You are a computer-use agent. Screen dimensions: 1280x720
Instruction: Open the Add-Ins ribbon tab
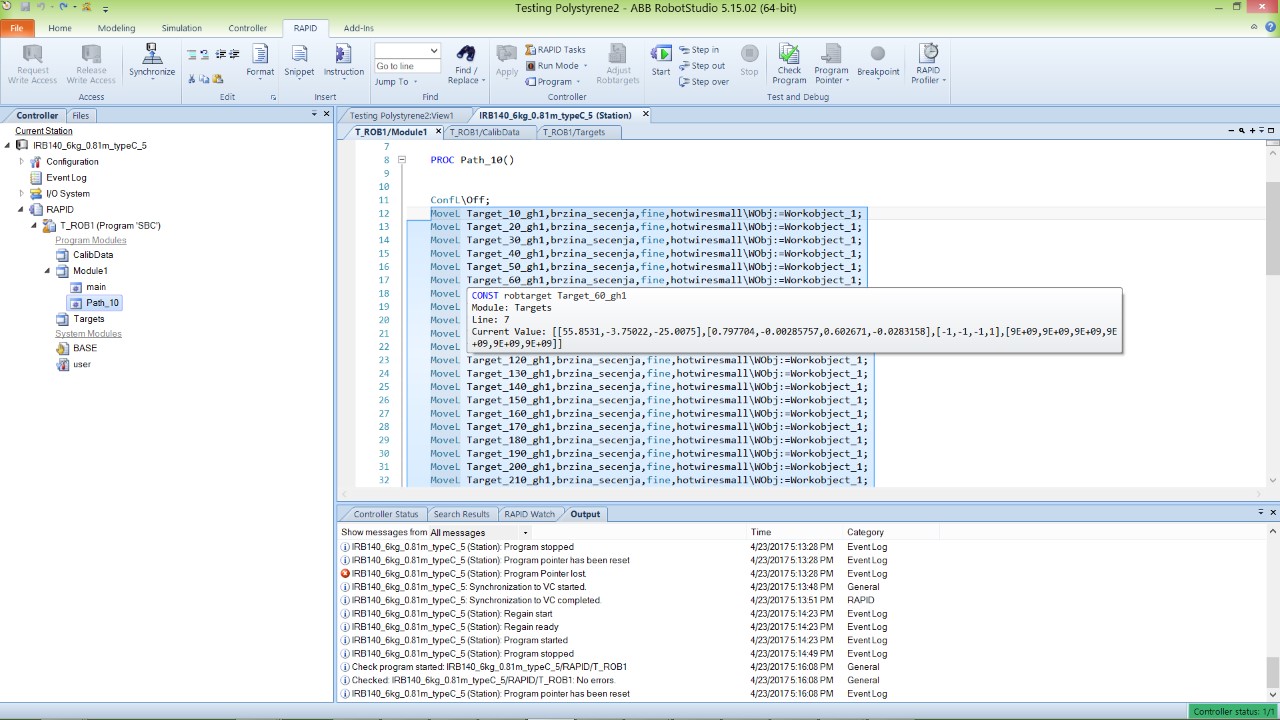[x=358, y=28]
